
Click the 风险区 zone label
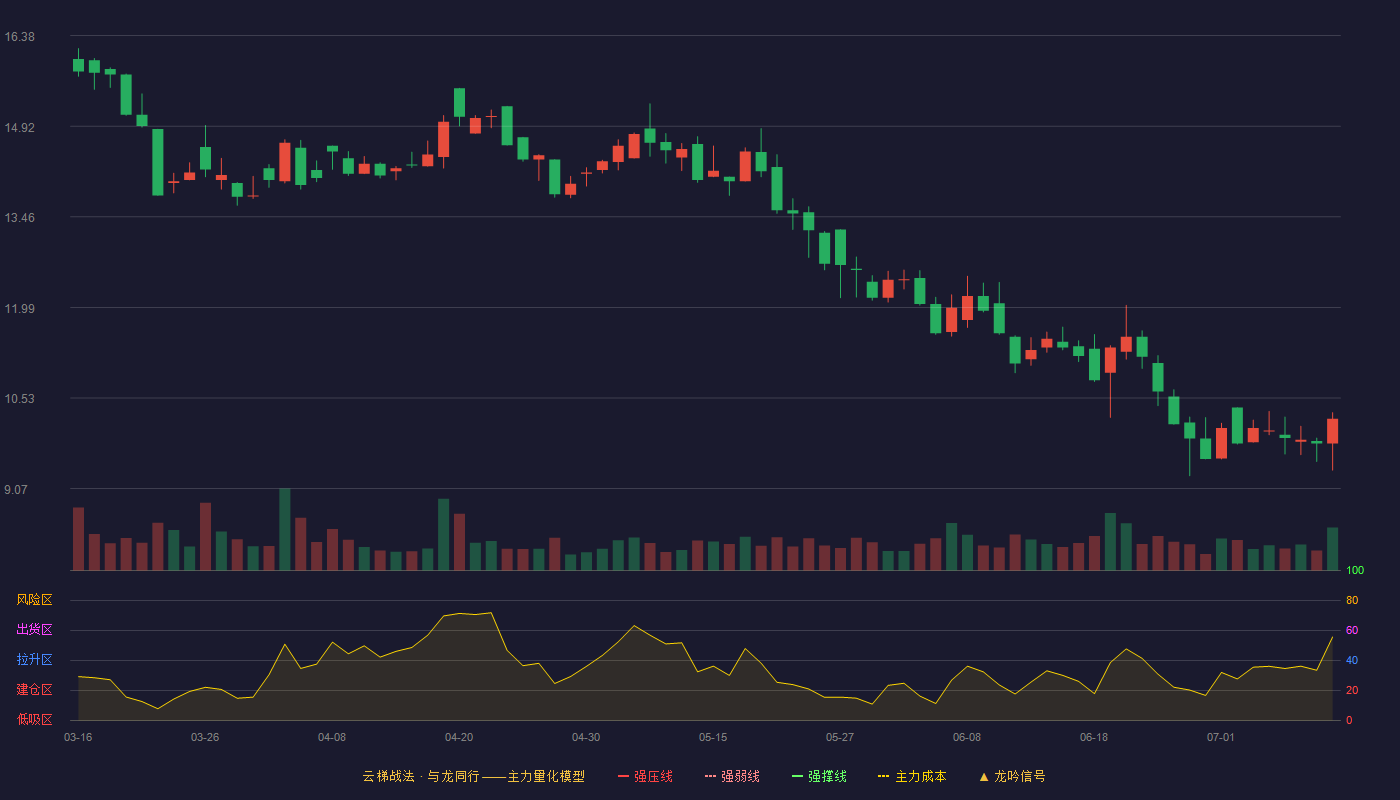coord(34,600)
